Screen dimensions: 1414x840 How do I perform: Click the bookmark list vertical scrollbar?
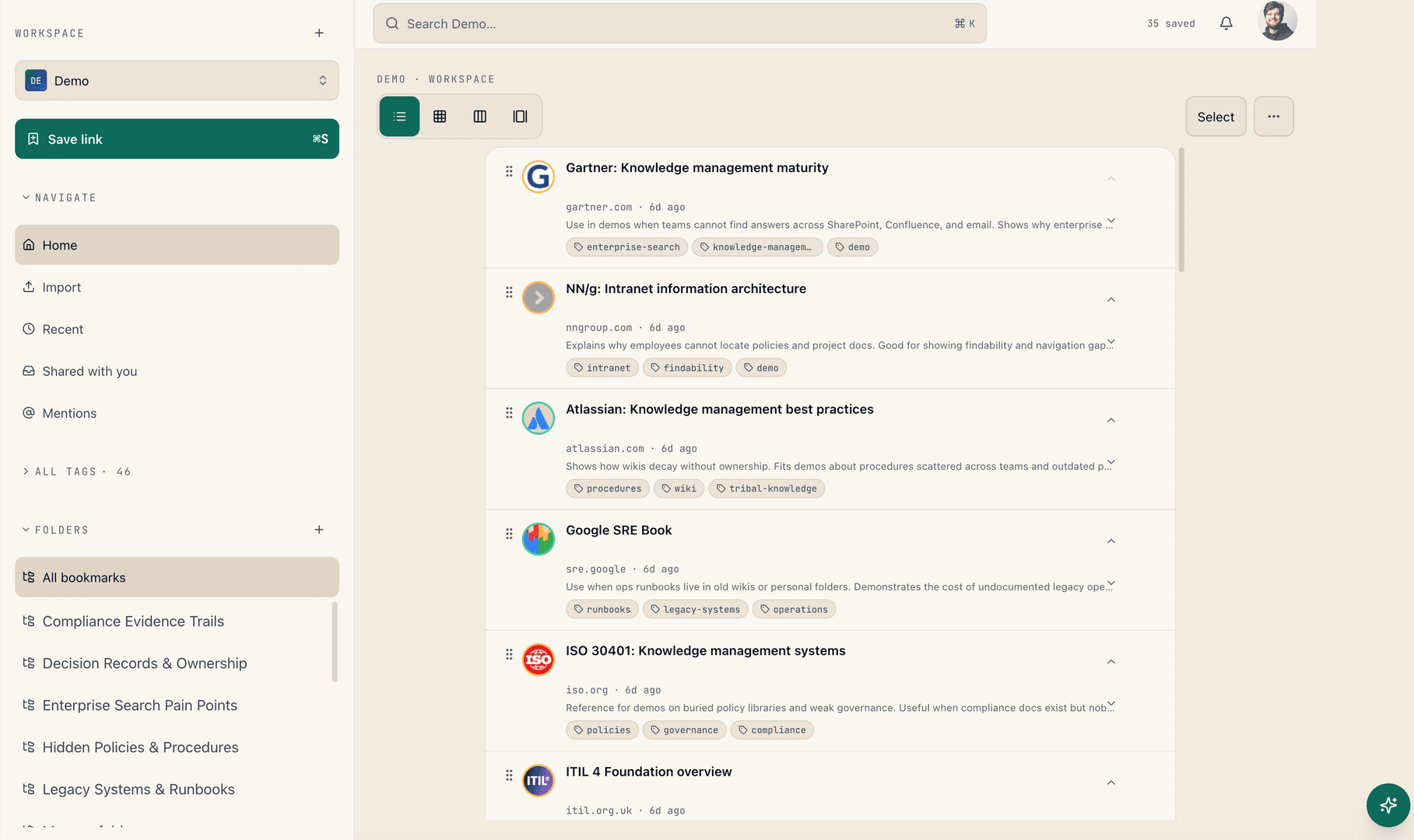1181,210
